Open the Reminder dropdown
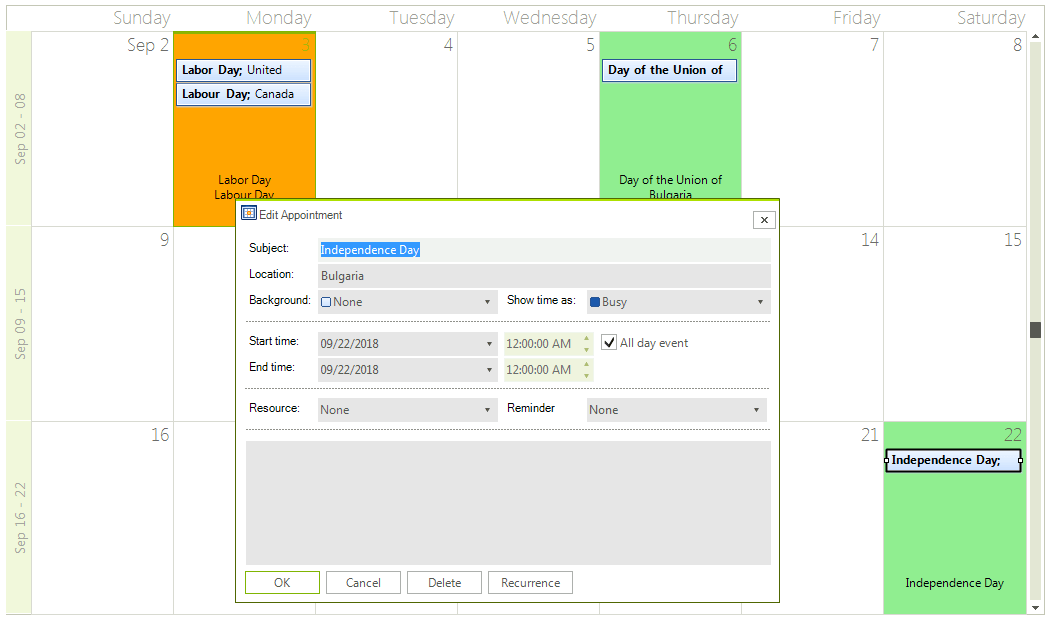 tap(757, 409)
